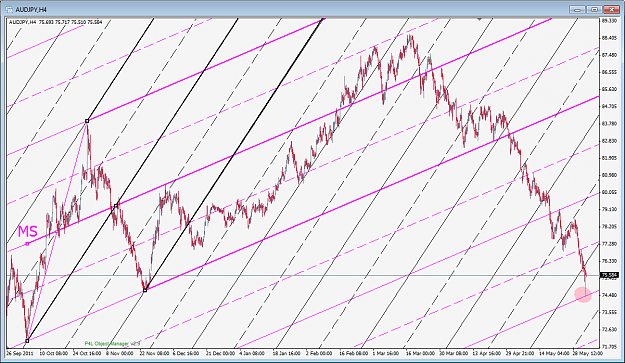Click the green P4L Object Manager label

113,343
